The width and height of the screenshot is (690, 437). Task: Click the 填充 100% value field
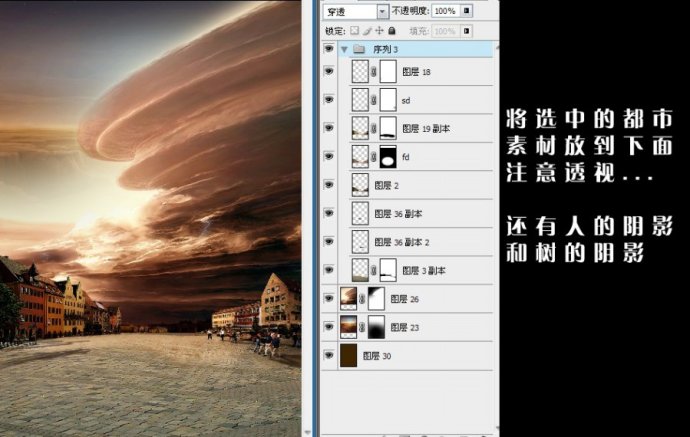click(446, 31)
